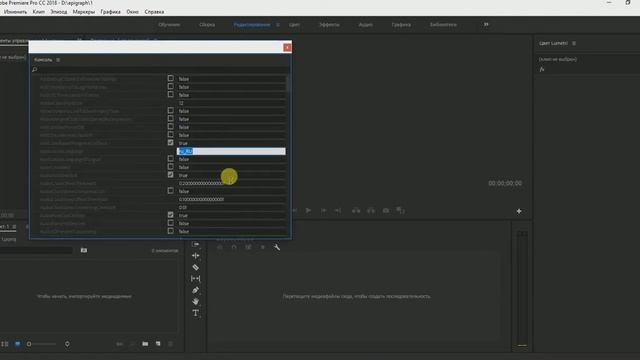The height and width of the screenshot is (360, 640).
Task: Switch to the Сборка workspace
Action: pos(207,25)
